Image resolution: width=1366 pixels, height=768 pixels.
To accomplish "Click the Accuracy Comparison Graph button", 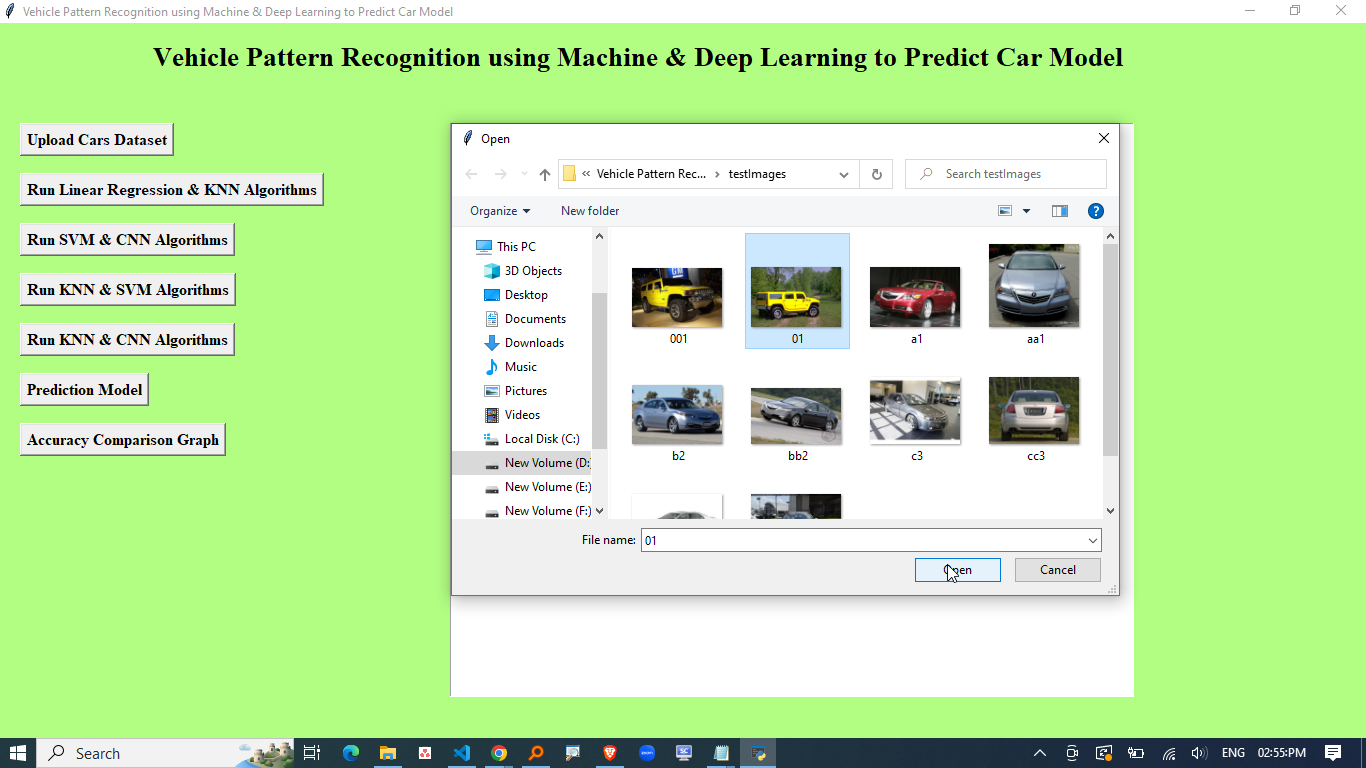I will (123, 440).
